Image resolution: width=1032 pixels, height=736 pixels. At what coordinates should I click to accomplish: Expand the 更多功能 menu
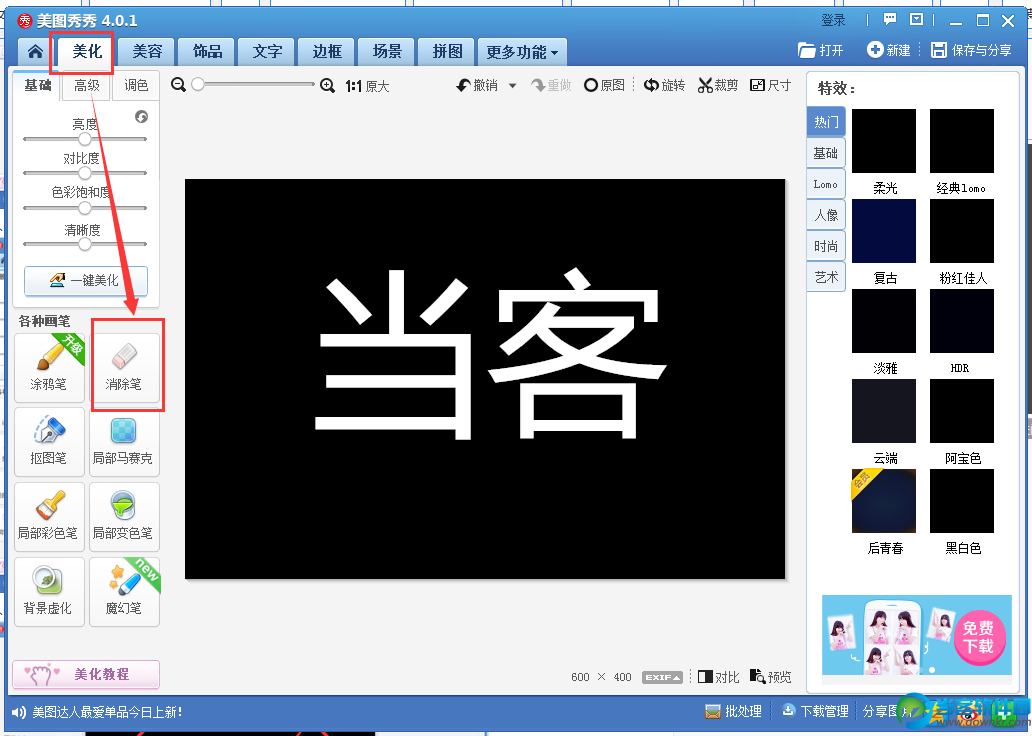[x=523, y=52]
